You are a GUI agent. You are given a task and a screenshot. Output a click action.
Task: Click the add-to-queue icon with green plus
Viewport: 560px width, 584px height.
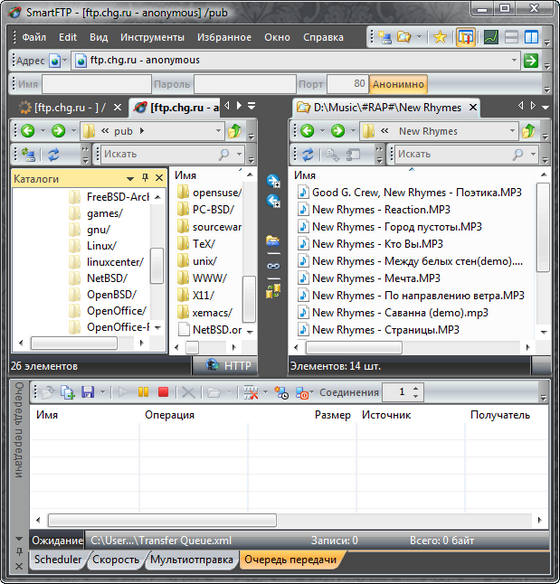[x=68, y=392]
